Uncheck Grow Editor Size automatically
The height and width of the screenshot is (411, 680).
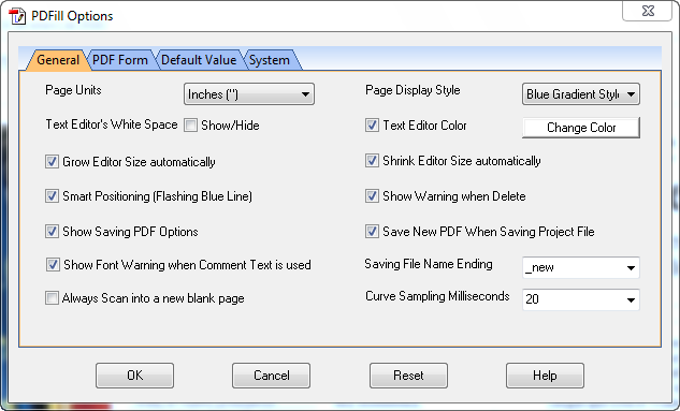52,162
